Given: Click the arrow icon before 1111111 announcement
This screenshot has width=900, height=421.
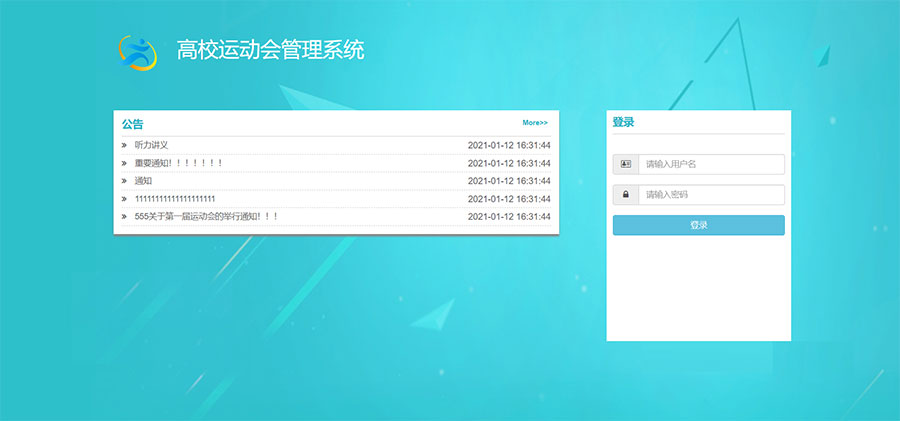Looking at the screenshot, I should tap(124, 199).
